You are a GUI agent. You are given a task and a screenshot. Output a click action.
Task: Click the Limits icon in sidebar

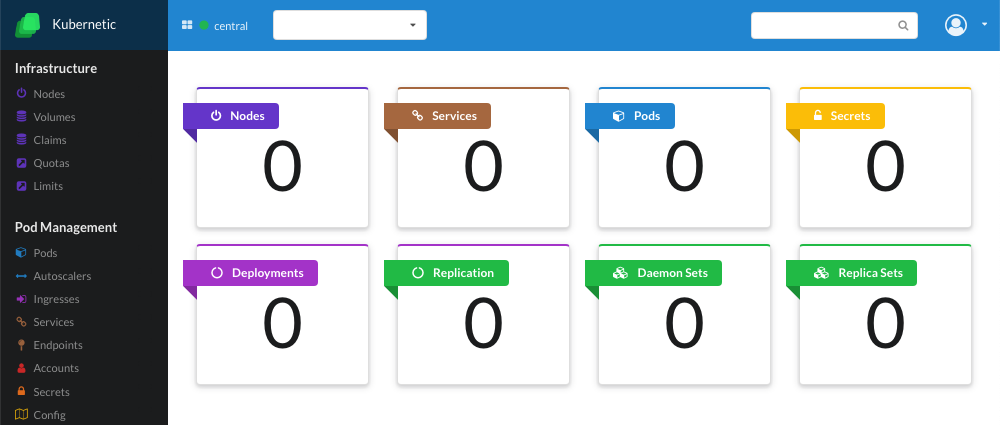(x=22, y=186)
